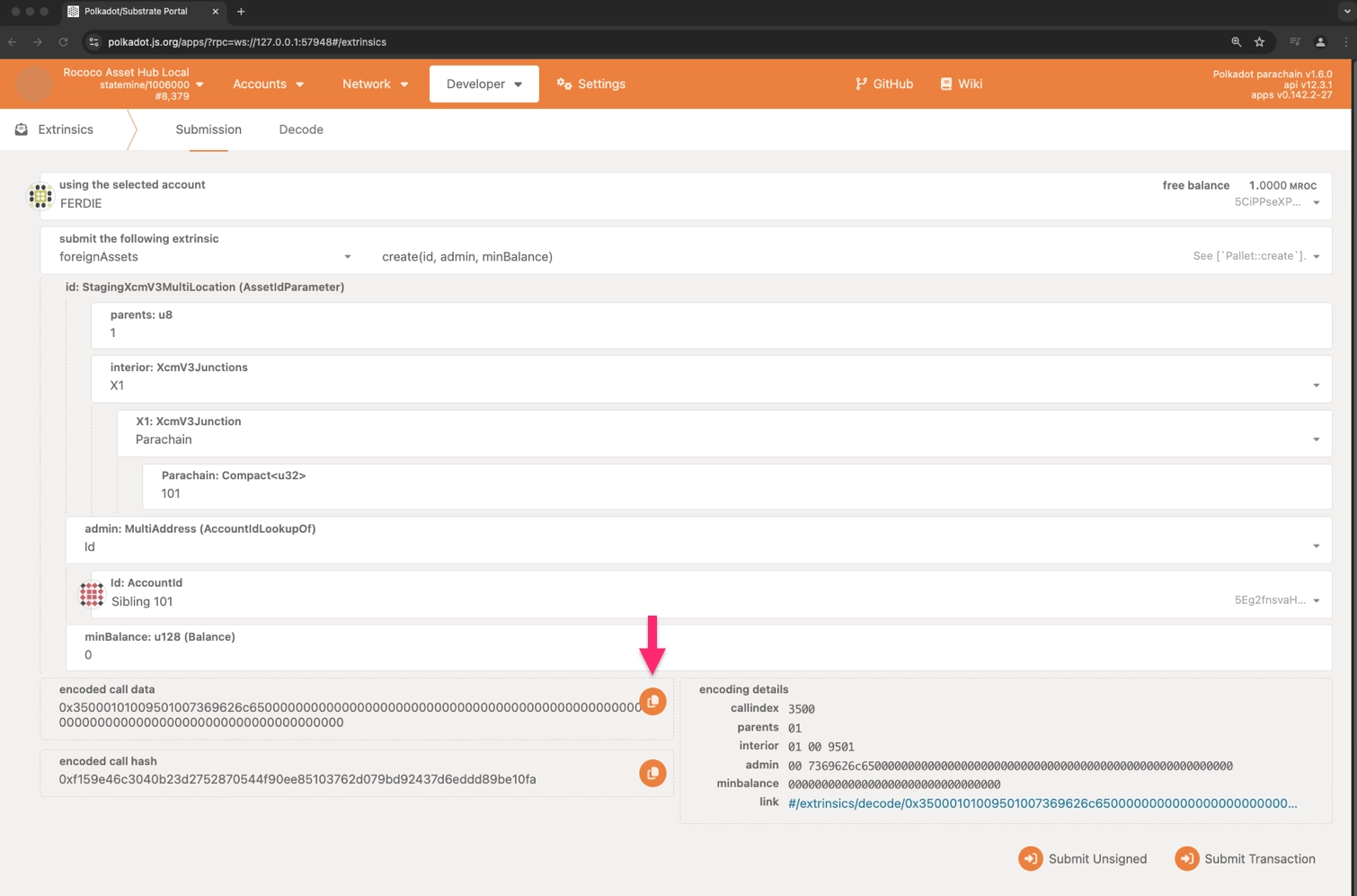This screenshot has height=896, width=1357.
Task: Click the Extrinsics page icon
Action: [x=20, y=129]
